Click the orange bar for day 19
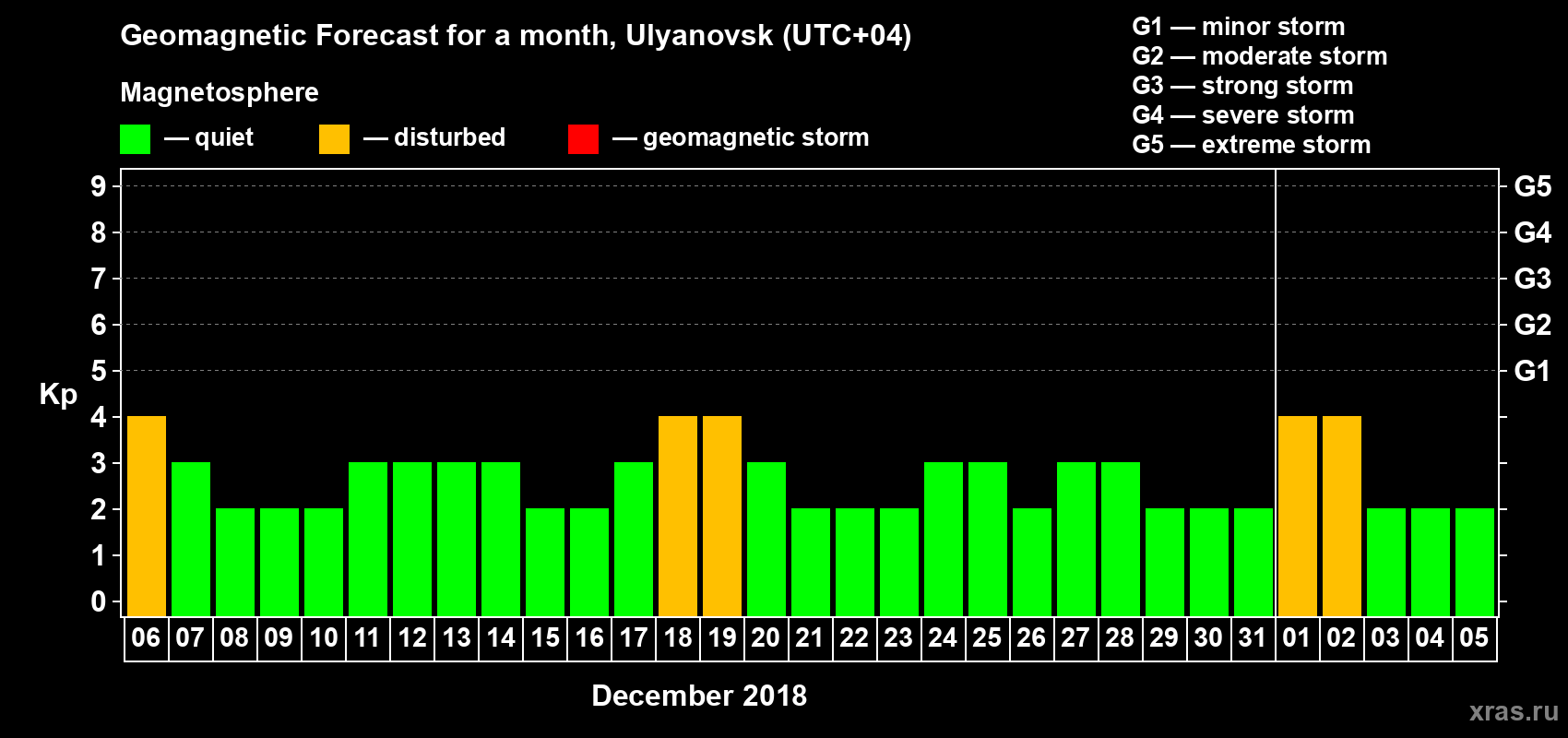Screen dimensions: 1568x738 722,517
